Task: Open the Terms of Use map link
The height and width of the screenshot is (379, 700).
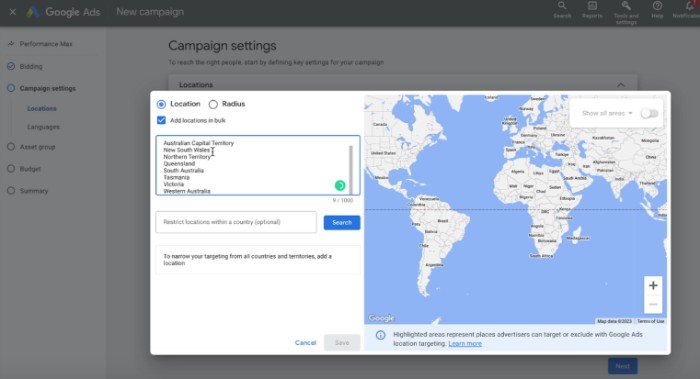Action: 650,321
